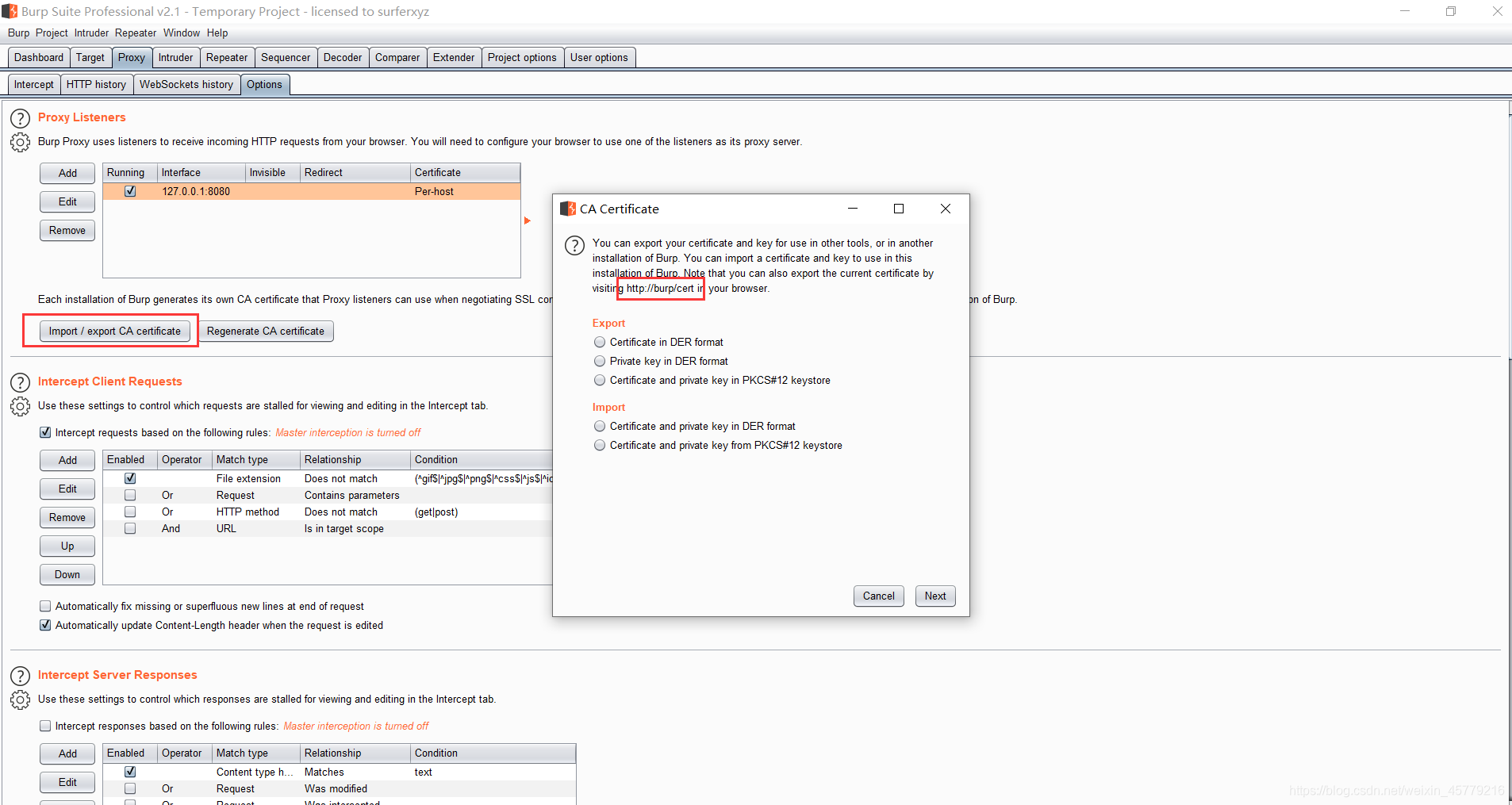Open Intercept Client Requests help icon
This screenshot has width=1512, height=805.
coord(20,383)
